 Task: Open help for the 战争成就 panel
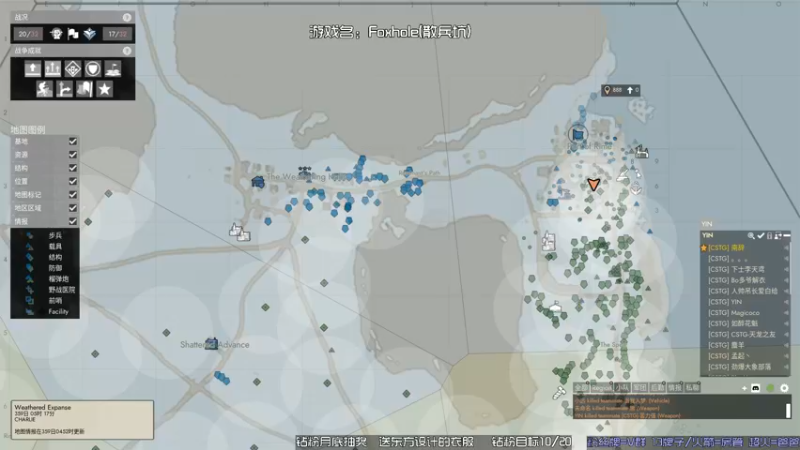point(127,51)
